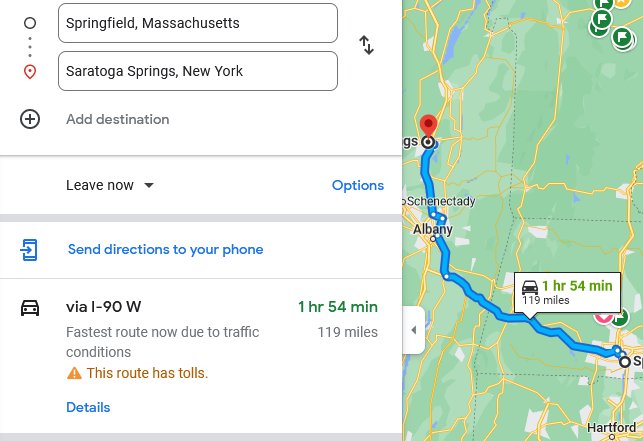This screenshot has width=643, height=441.
Task: Click the Springfield origin circle on map
Action: pyautogui.click(x=625, y=362)
